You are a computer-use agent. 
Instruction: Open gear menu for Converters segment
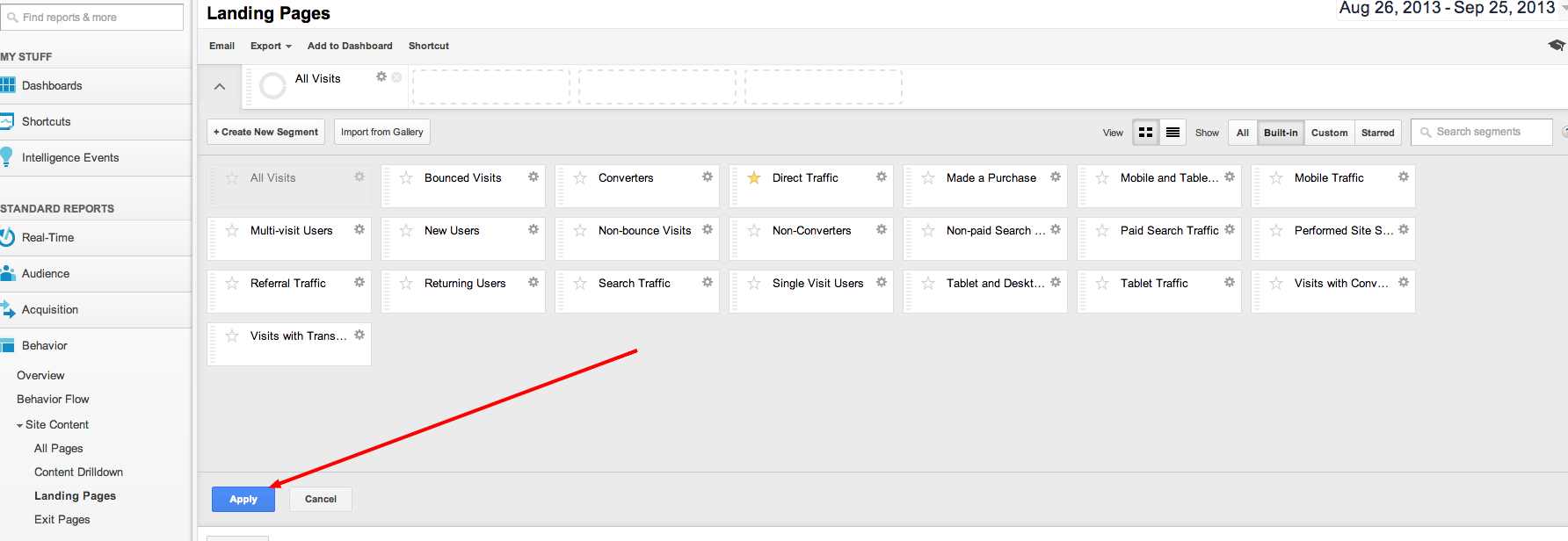(708, 177)
